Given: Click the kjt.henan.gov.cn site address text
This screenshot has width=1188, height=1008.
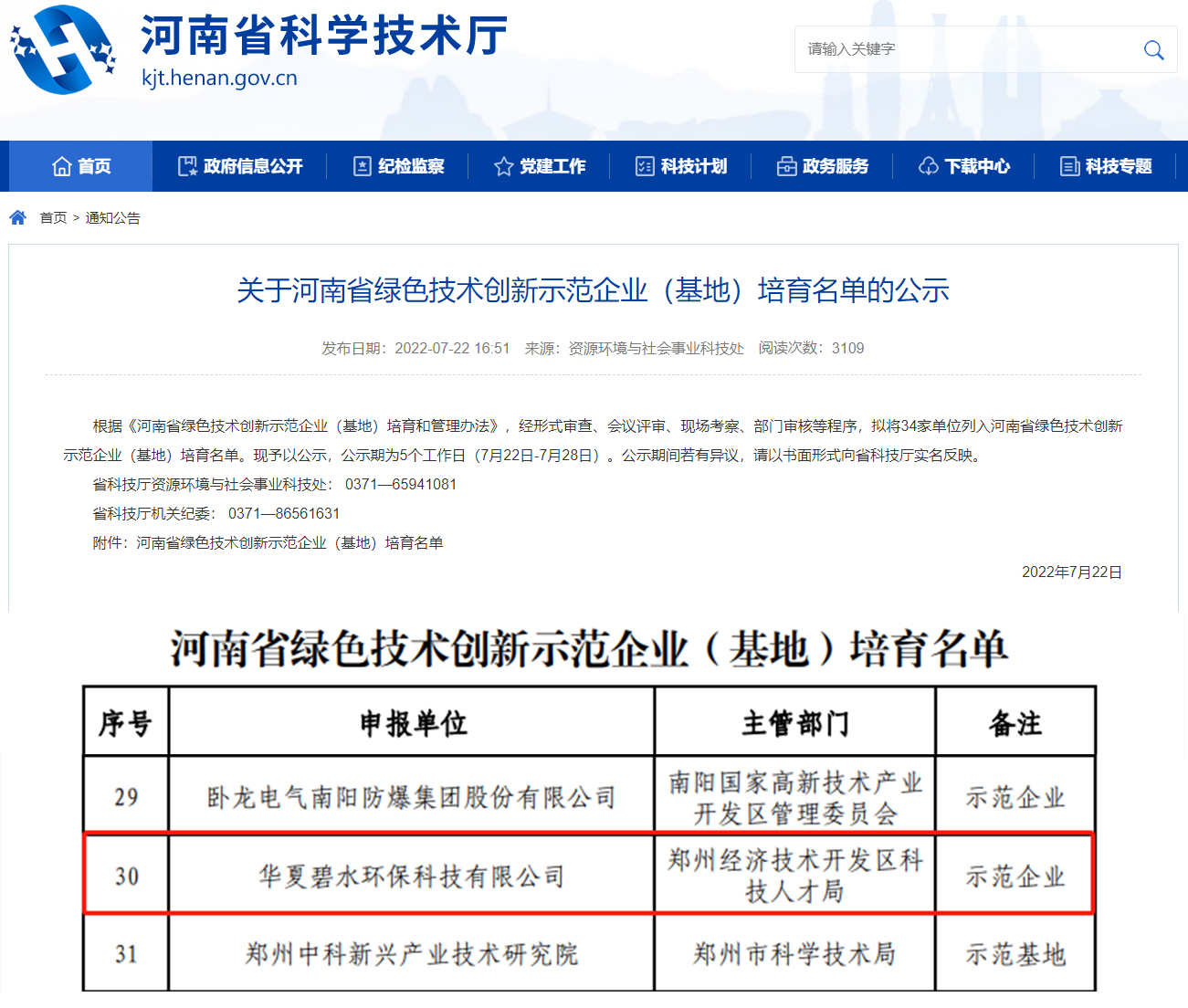Looking at the screenshot, I should [x=219, y=78].
